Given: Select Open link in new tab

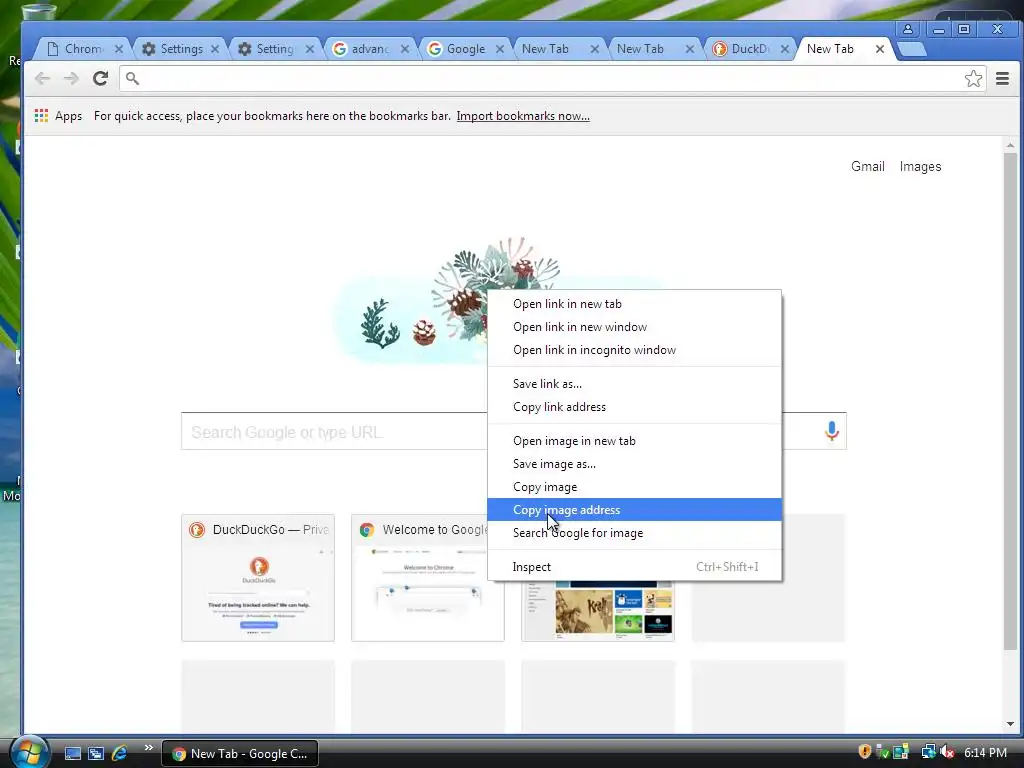Looking at the screenshot, I should point(634,304).
